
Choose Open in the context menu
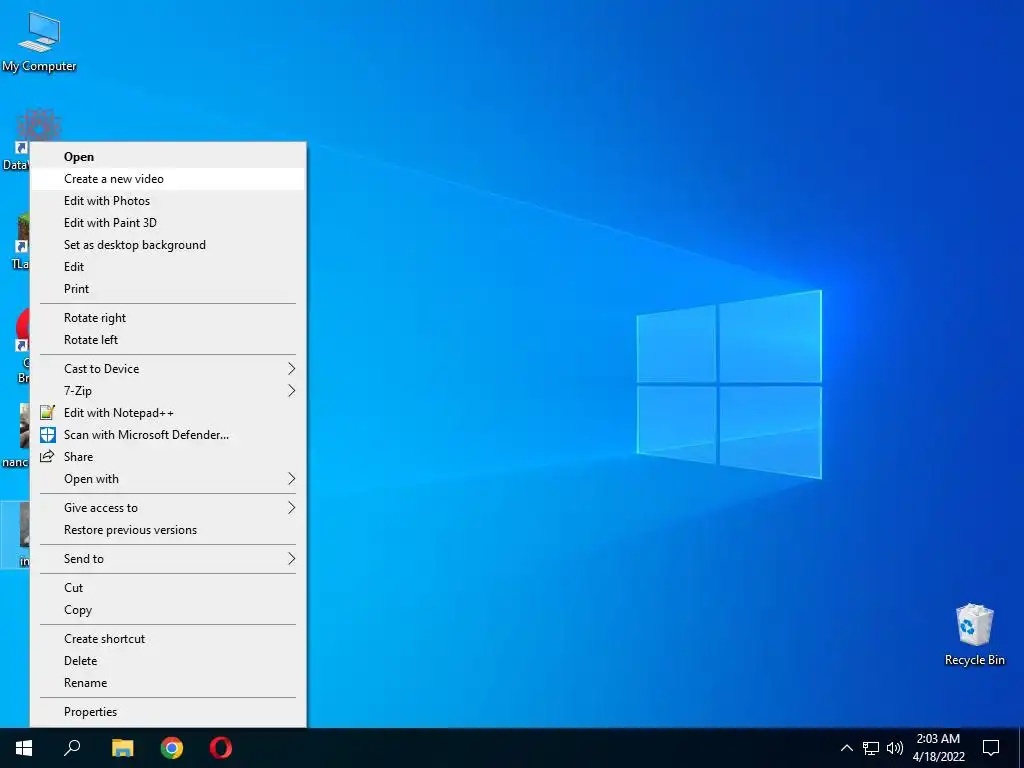[168, 157]
